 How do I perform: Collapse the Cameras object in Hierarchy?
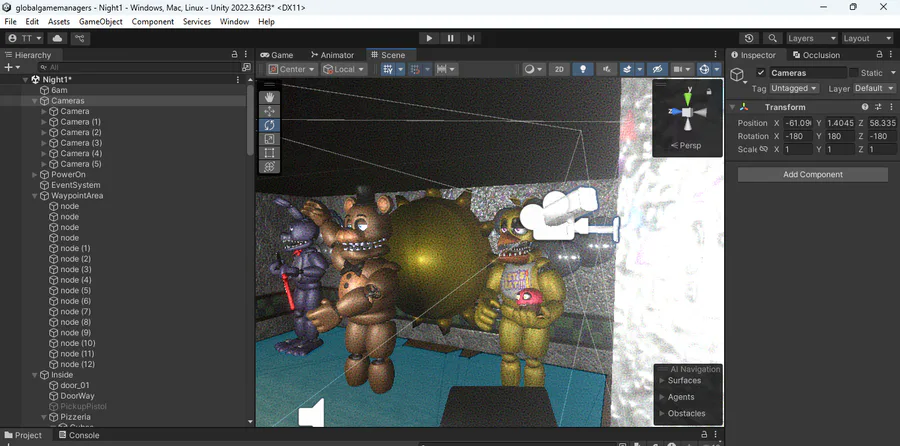[x=34, y=101]
